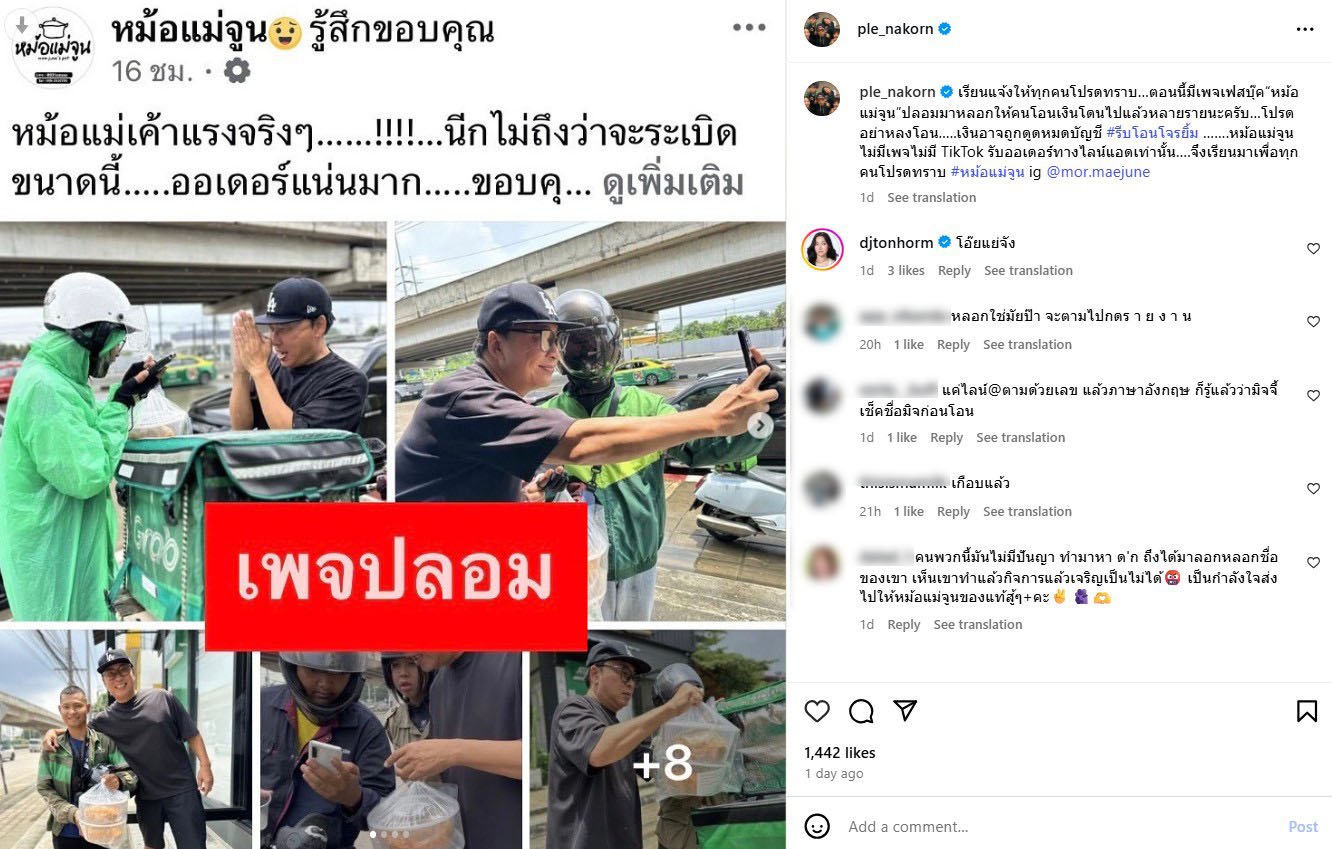Reply to djtonhorm's comment
This screenshot has width=1332, height=849.
click(954, 271)
